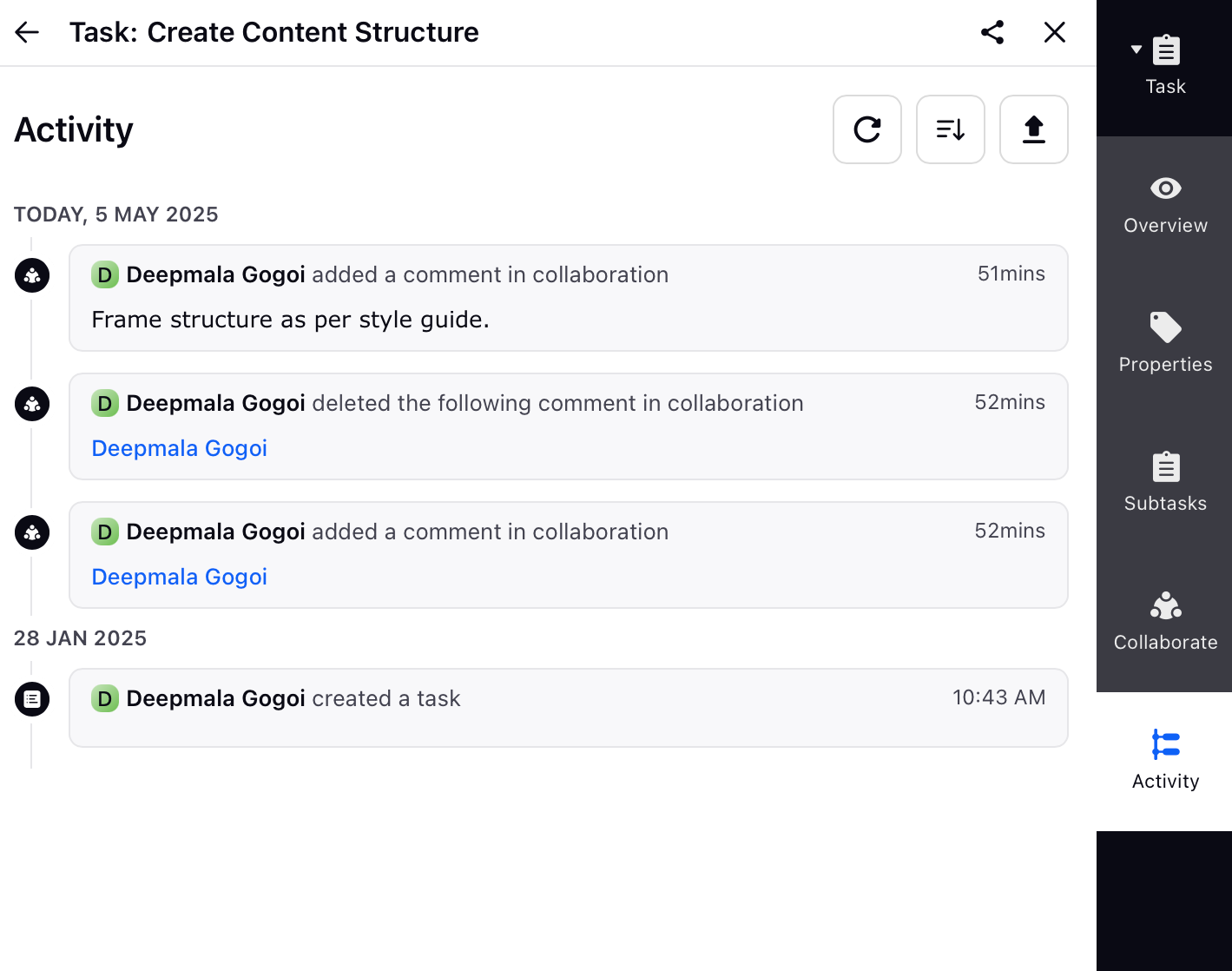Click the Activity heading

click(x=74, y=130)
